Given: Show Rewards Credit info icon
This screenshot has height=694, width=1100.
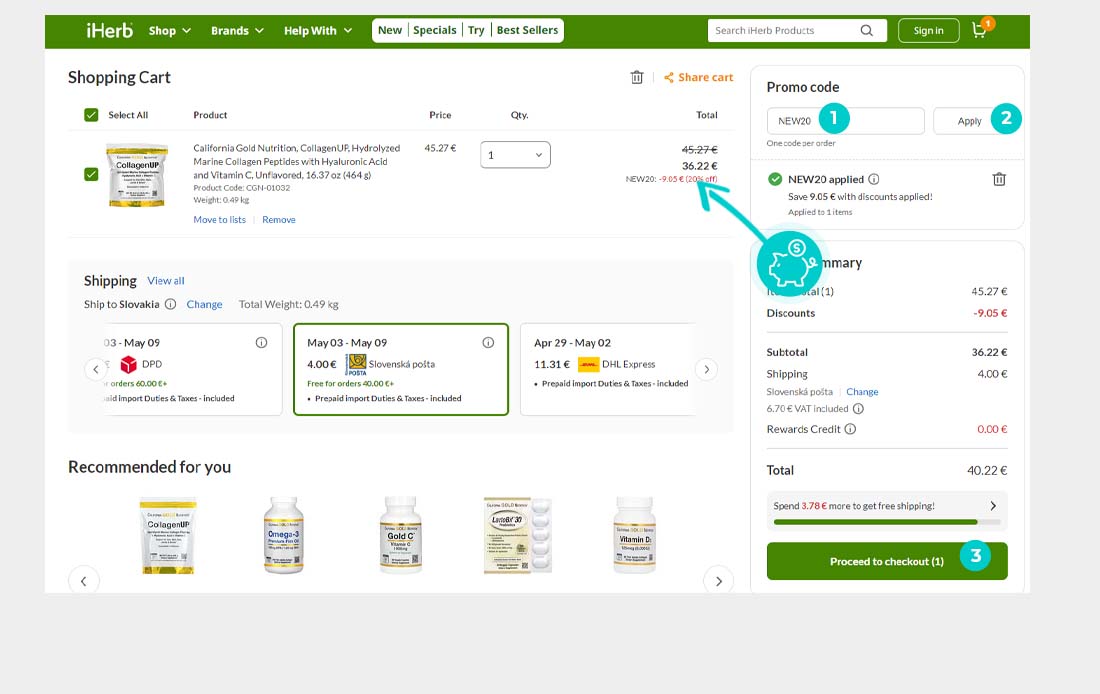Looking at the screenshot, I should pyautogui.click(x=850, y=429).
